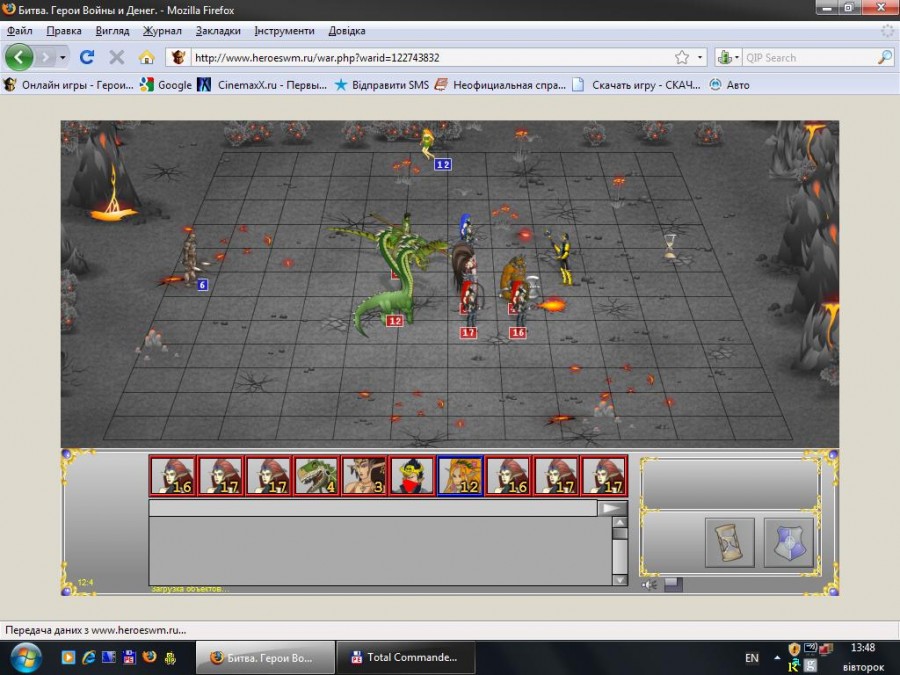The image size is (900, 675).
Task: Click into the battle chat input field
Action: point(373,508)
